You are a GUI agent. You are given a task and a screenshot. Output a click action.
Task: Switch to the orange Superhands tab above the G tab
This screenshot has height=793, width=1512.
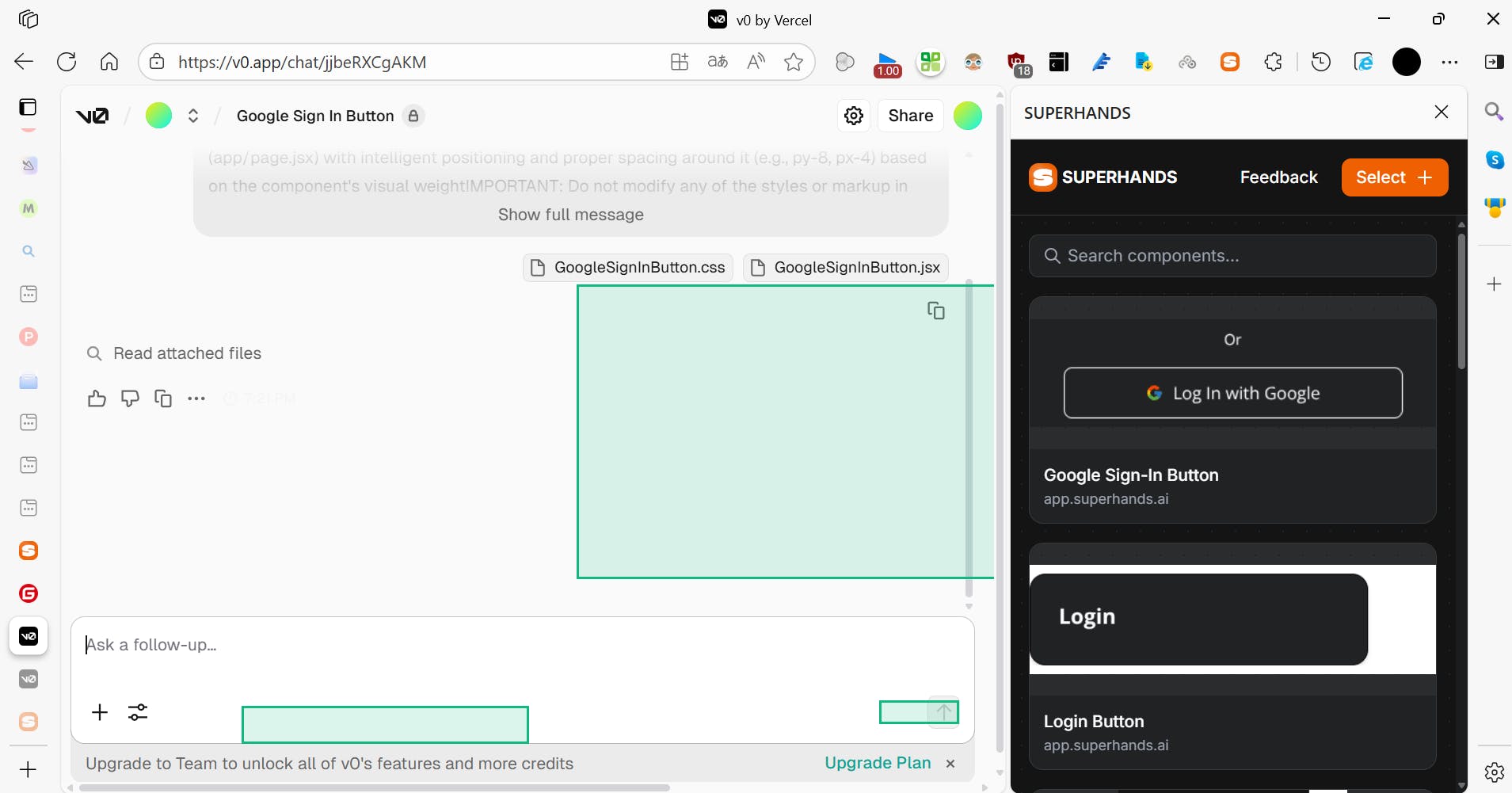click(x=29, y=551)
